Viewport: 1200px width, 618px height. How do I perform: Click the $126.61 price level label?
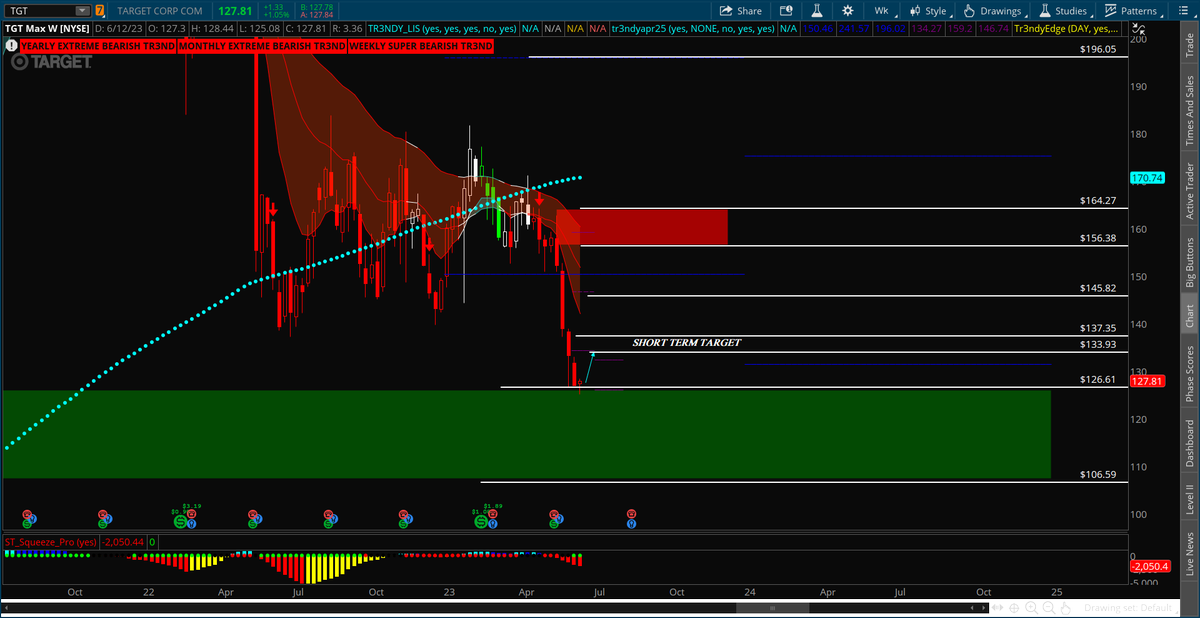(x=1097, y=379)
